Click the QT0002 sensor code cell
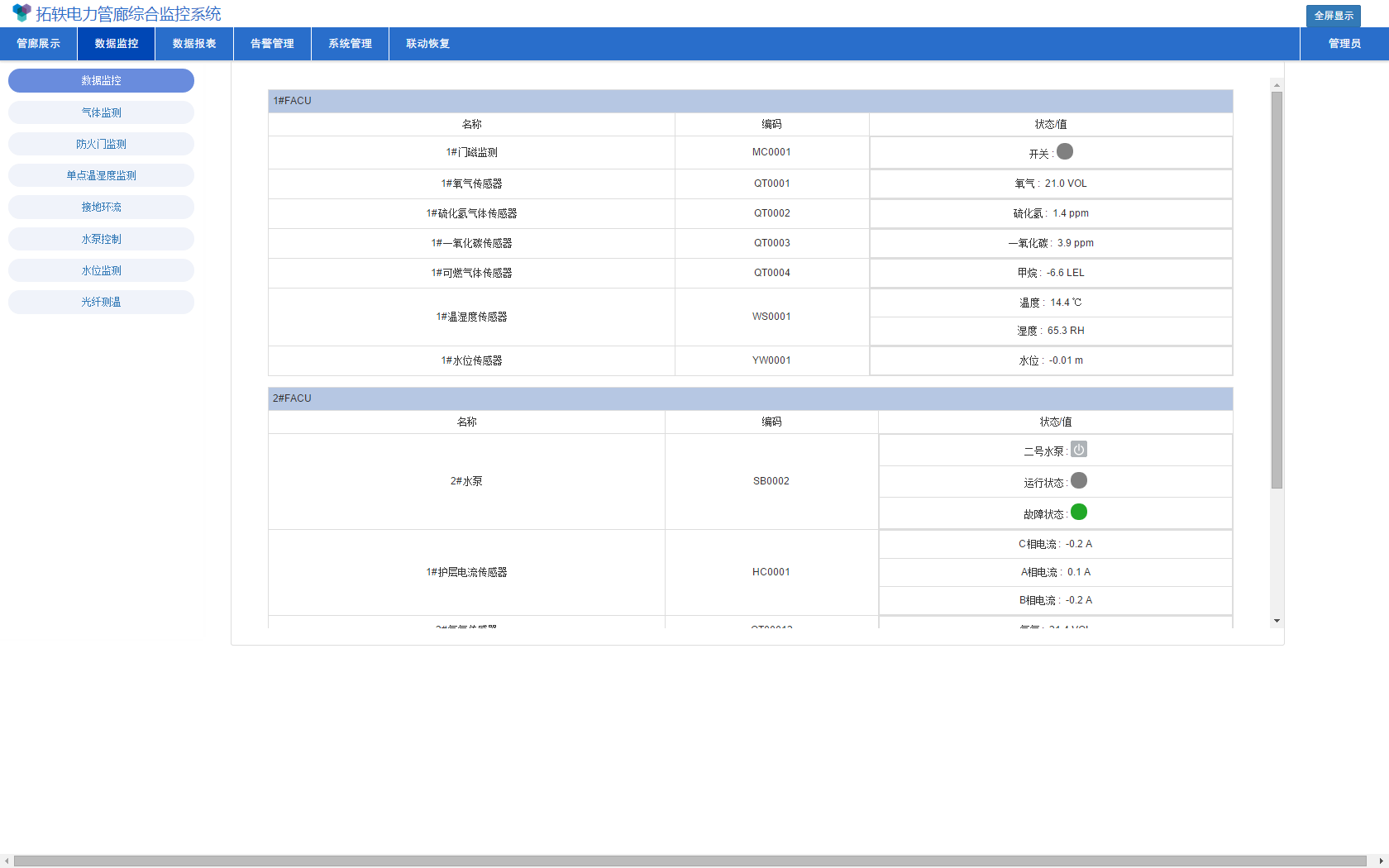 tap(772, 213)
